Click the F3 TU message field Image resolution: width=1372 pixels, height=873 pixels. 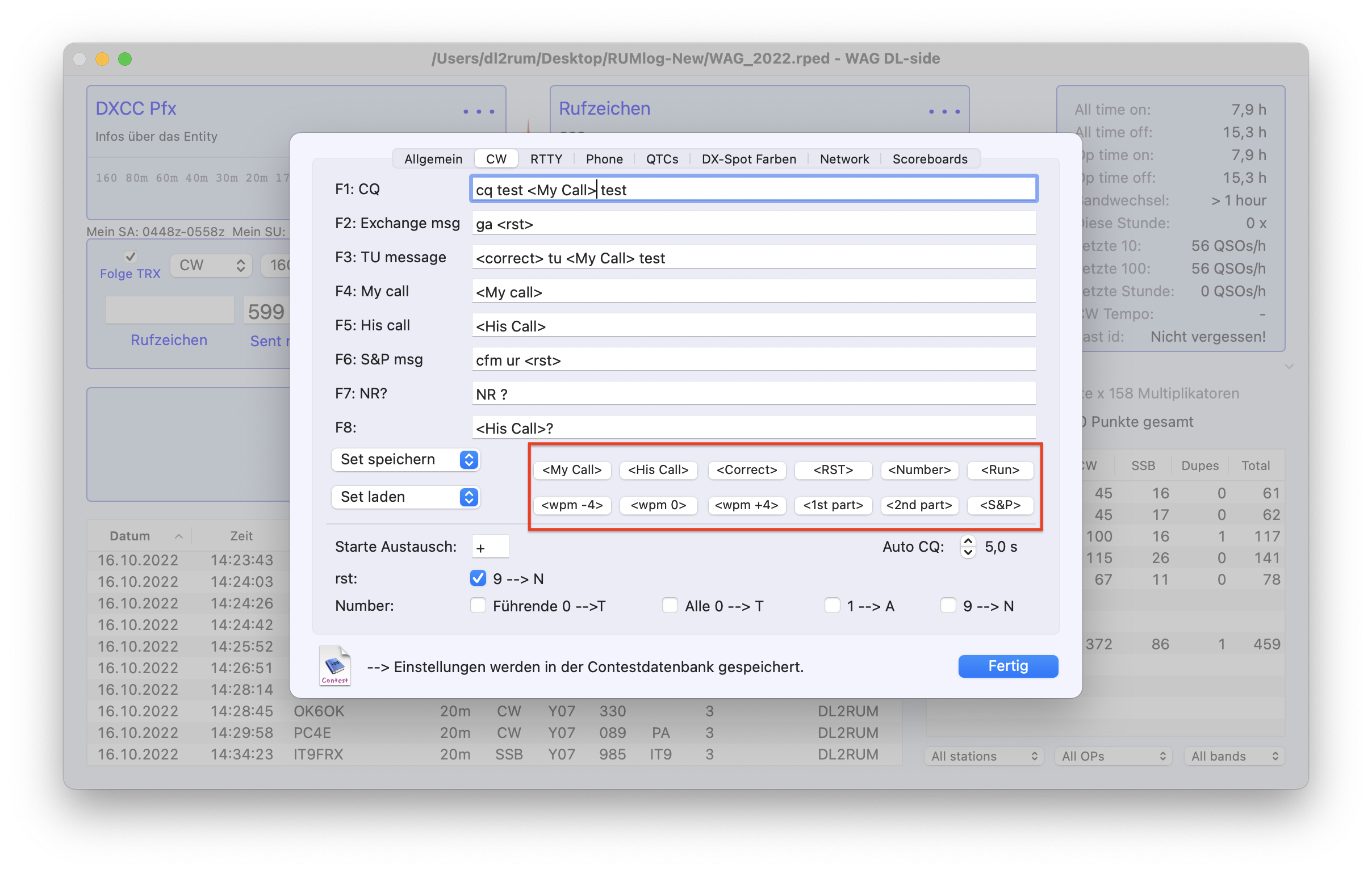(x=753, y=258)
